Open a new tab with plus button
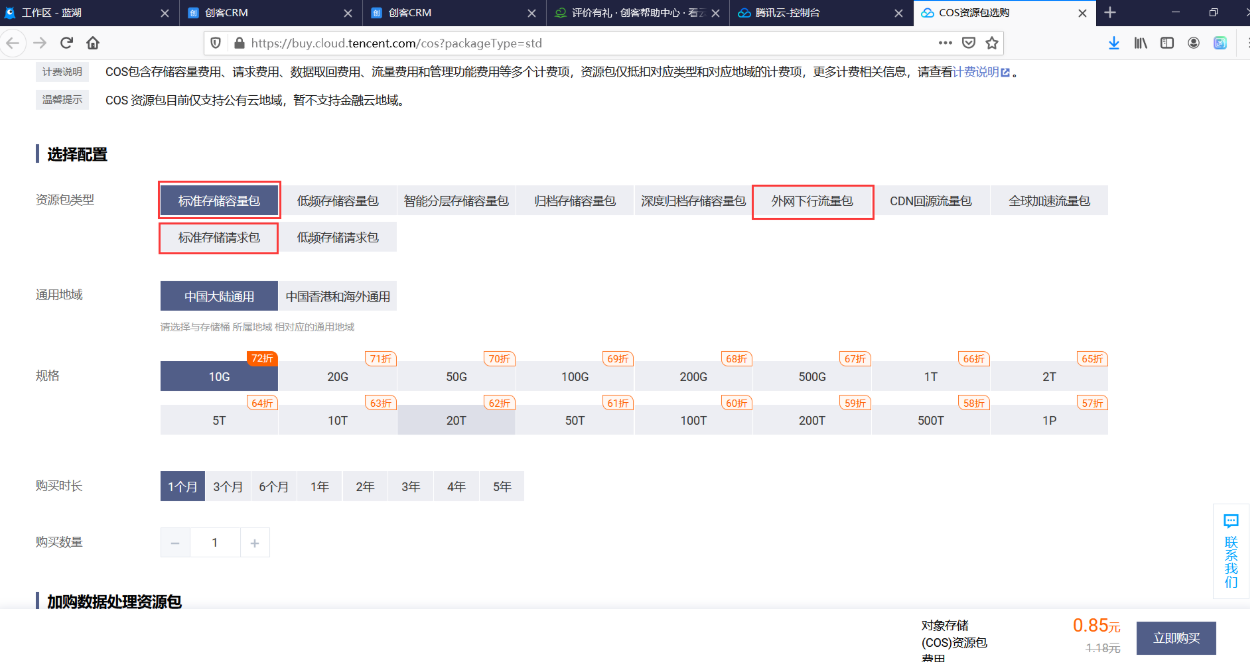This screenshot has height=662, width=1250. tap(1109, 13)
